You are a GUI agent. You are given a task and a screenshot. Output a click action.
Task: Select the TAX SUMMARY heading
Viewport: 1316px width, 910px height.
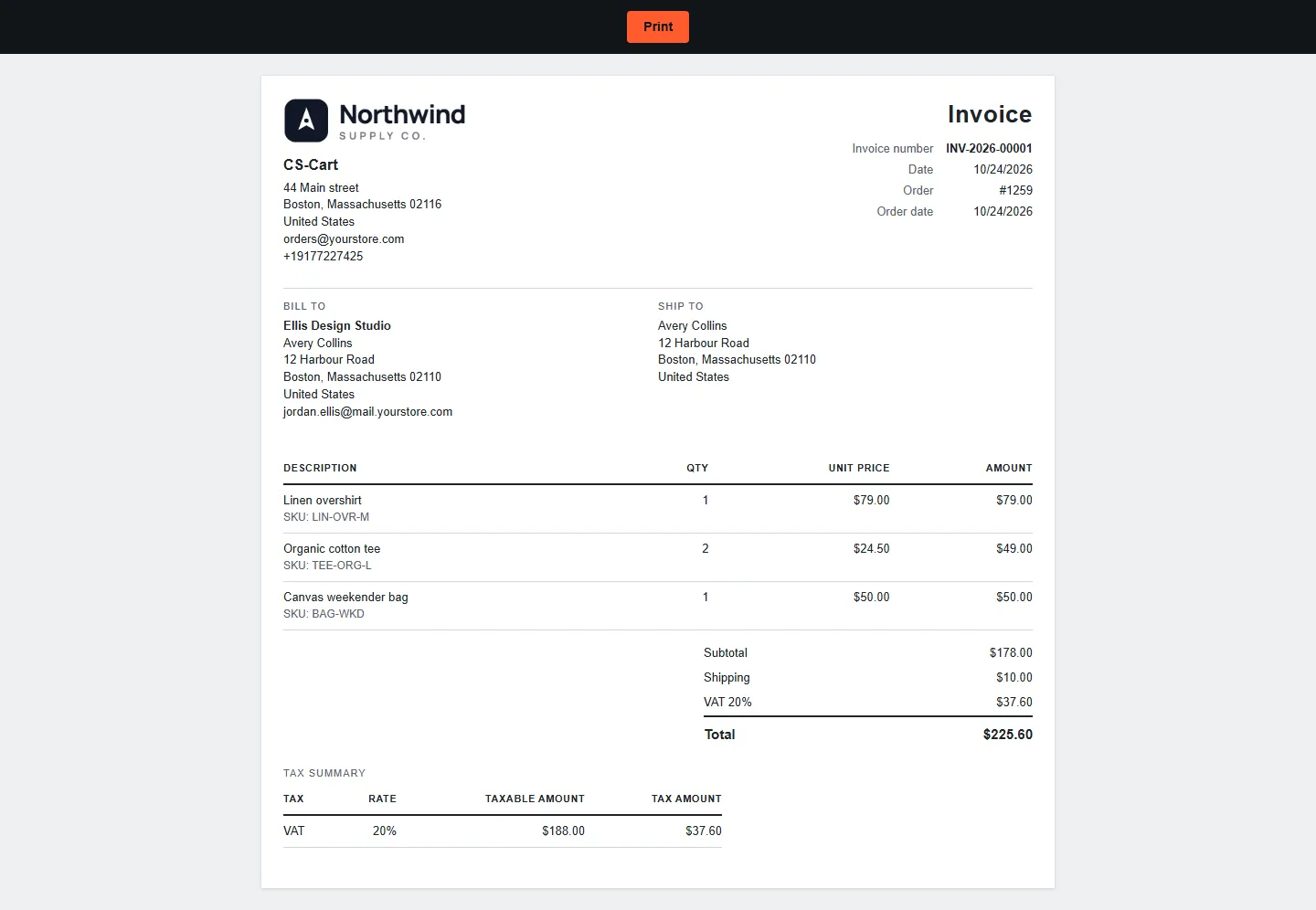[x=324, y=773]
